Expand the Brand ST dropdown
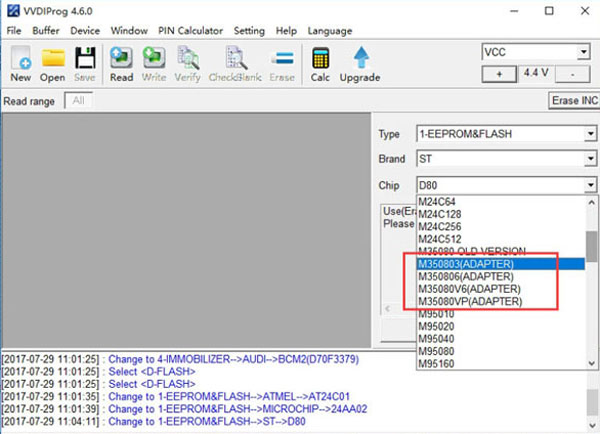Viewport: 600px width, 434px height. pos(590,158)
